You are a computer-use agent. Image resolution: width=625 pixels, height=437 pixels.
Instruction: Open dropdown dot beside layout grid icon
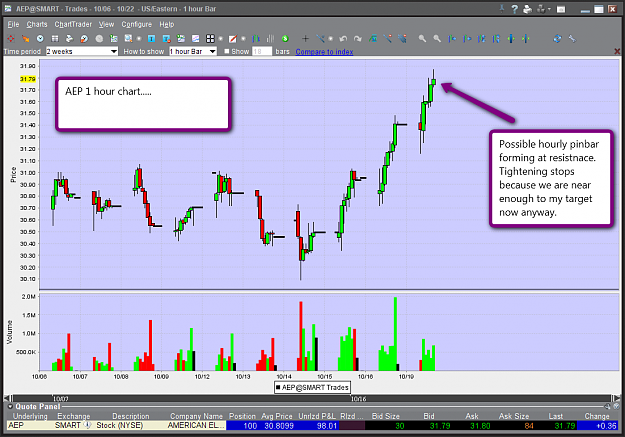click(220, 39)
